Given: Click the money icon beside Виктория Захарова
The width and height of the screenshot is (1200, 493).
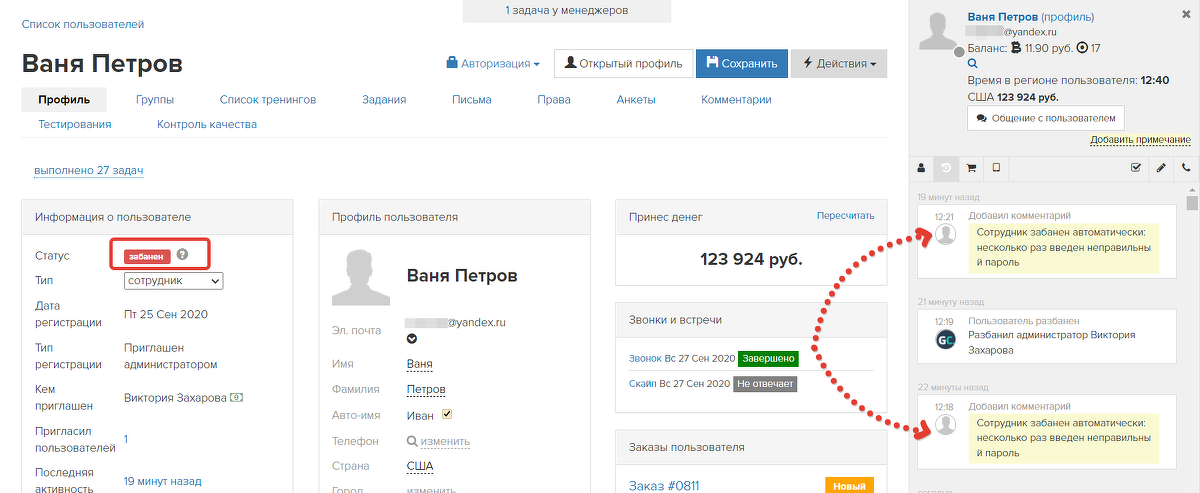Looking at the screenshot, I should click(236, 397).
